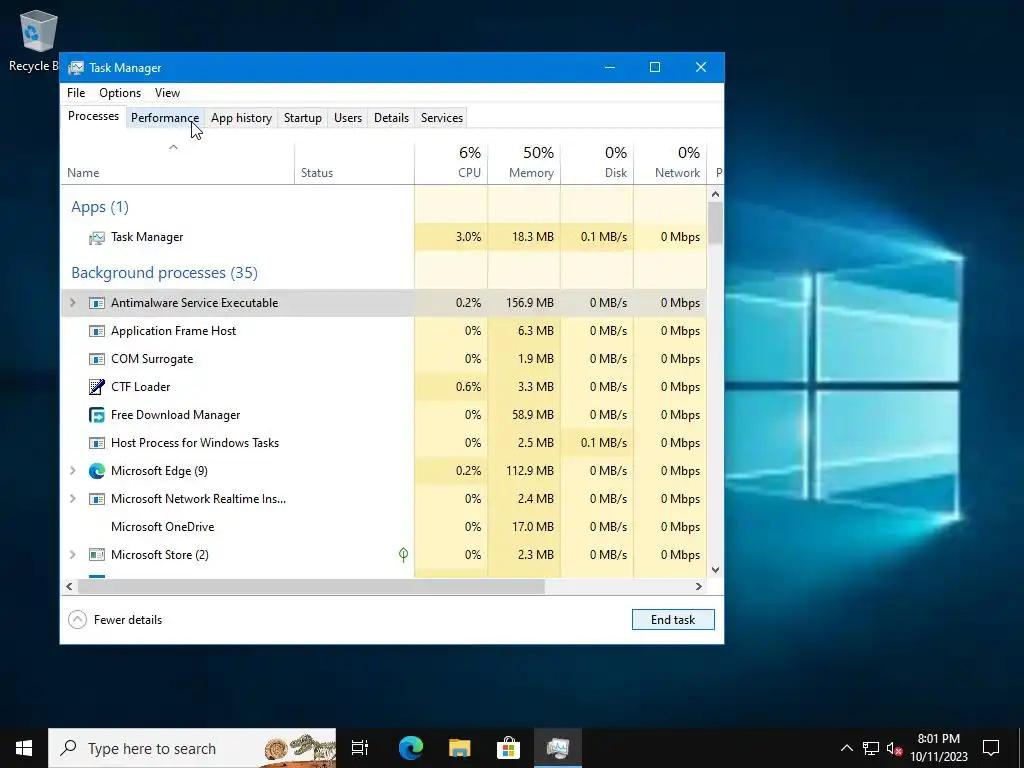
Task: Open File Explorer from the taskbar
Action: click(460, 748)
